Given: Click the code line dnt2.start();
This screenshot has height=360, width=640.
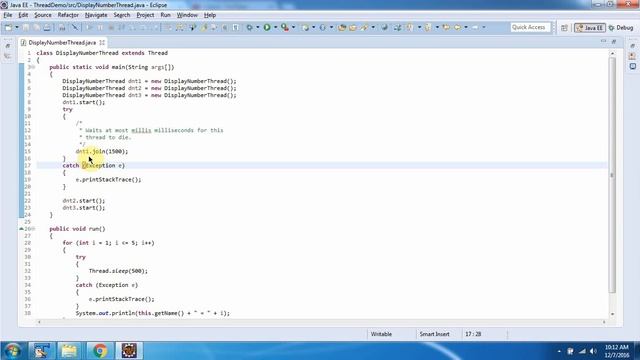Looking at the screenshot, I should pos(84,201).
